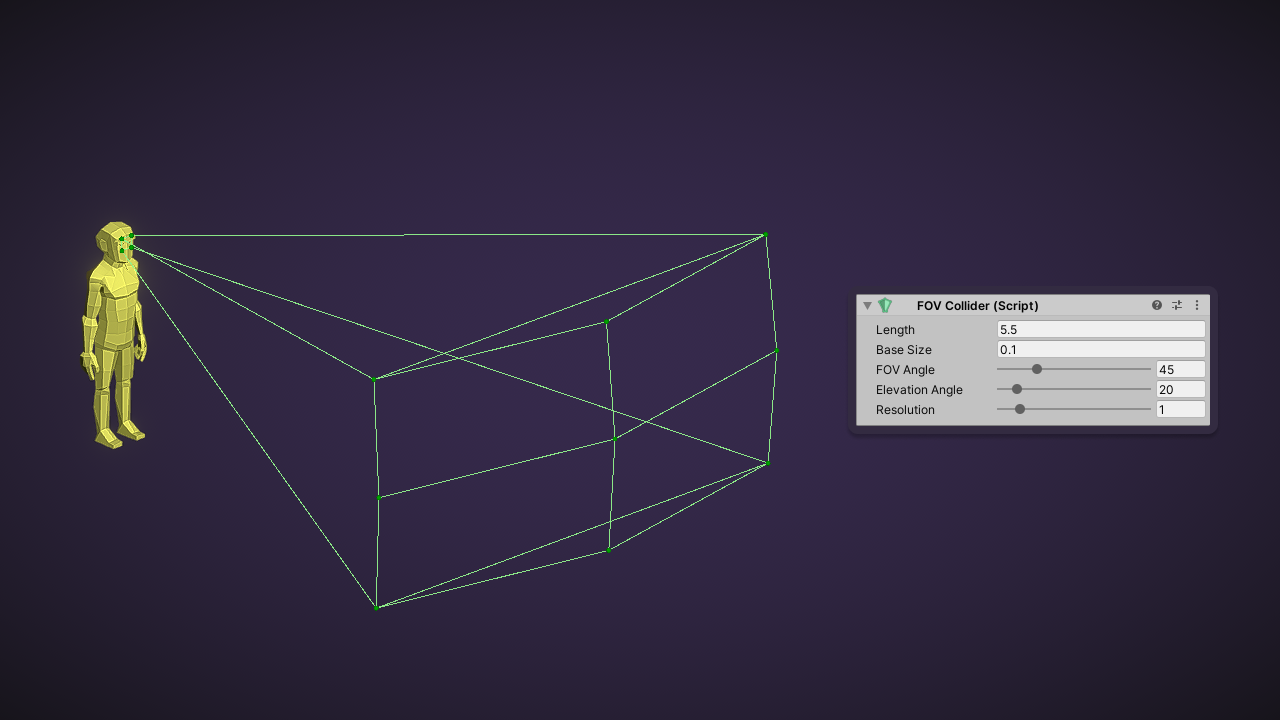Click the Resolution number field showing 1
Screen dimensions: 1280x720
click(x=1180, y=409)
